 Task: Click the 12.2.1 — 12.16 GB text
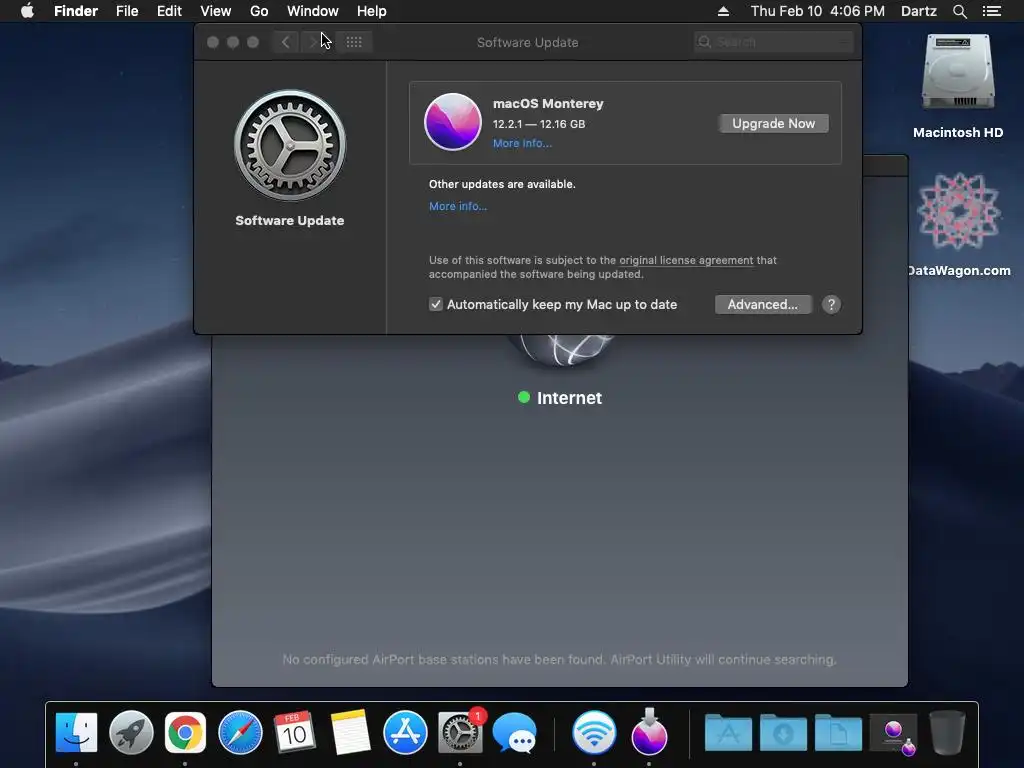click(x=539, y=124)
